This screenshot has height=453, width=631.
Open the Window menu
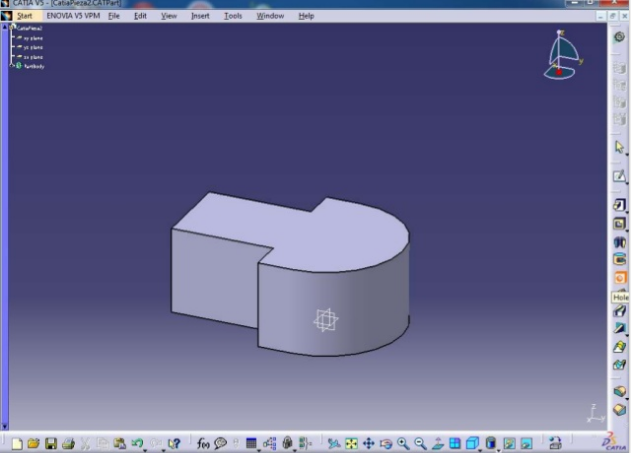pyautogui.click(x=270, y=16)
